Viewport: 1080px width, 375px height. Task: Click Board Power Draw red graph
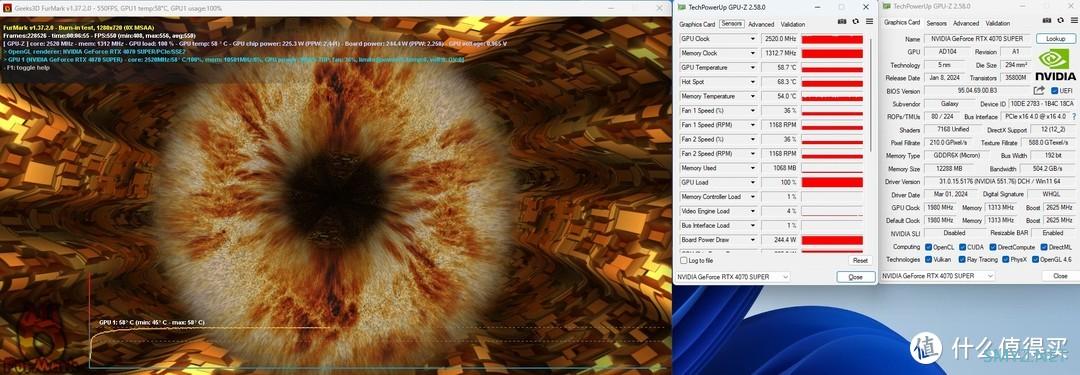tap(832, 240)
